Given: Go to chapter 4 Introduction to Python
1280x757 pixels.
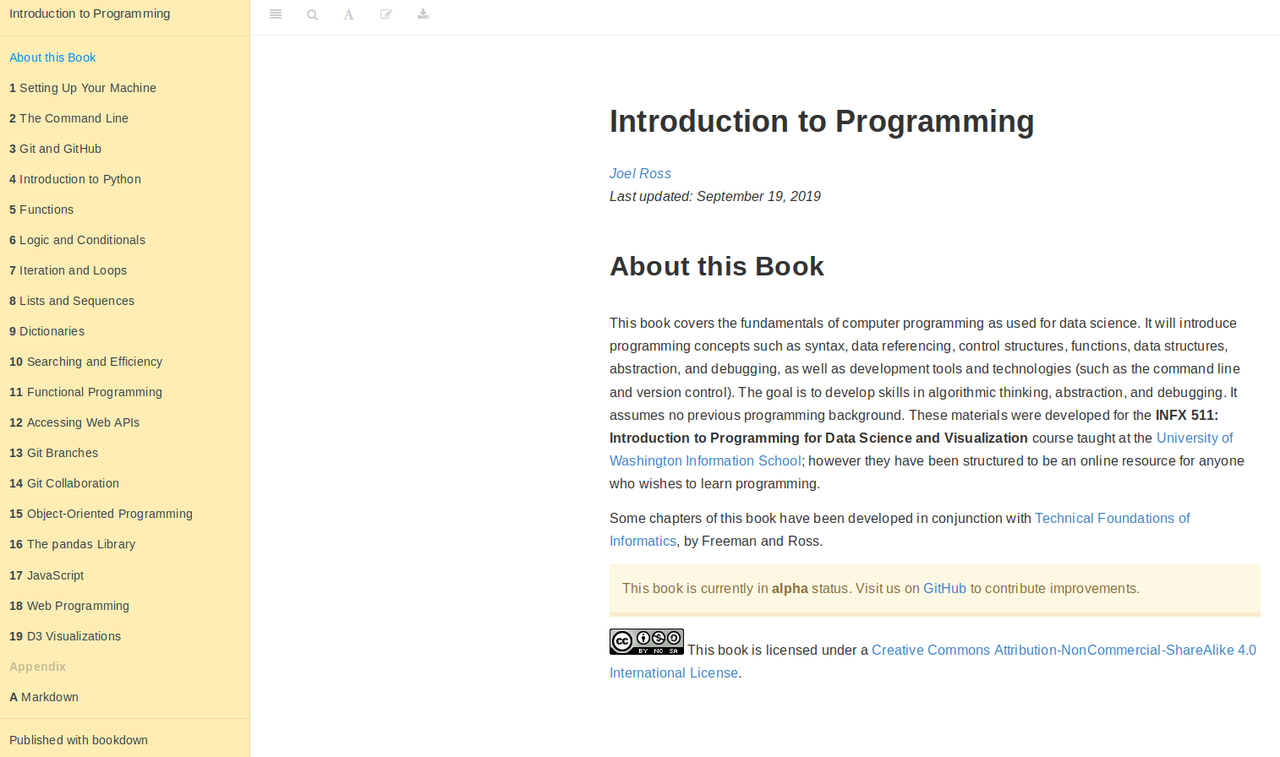Looking at the screenshot, I should 75,179.
